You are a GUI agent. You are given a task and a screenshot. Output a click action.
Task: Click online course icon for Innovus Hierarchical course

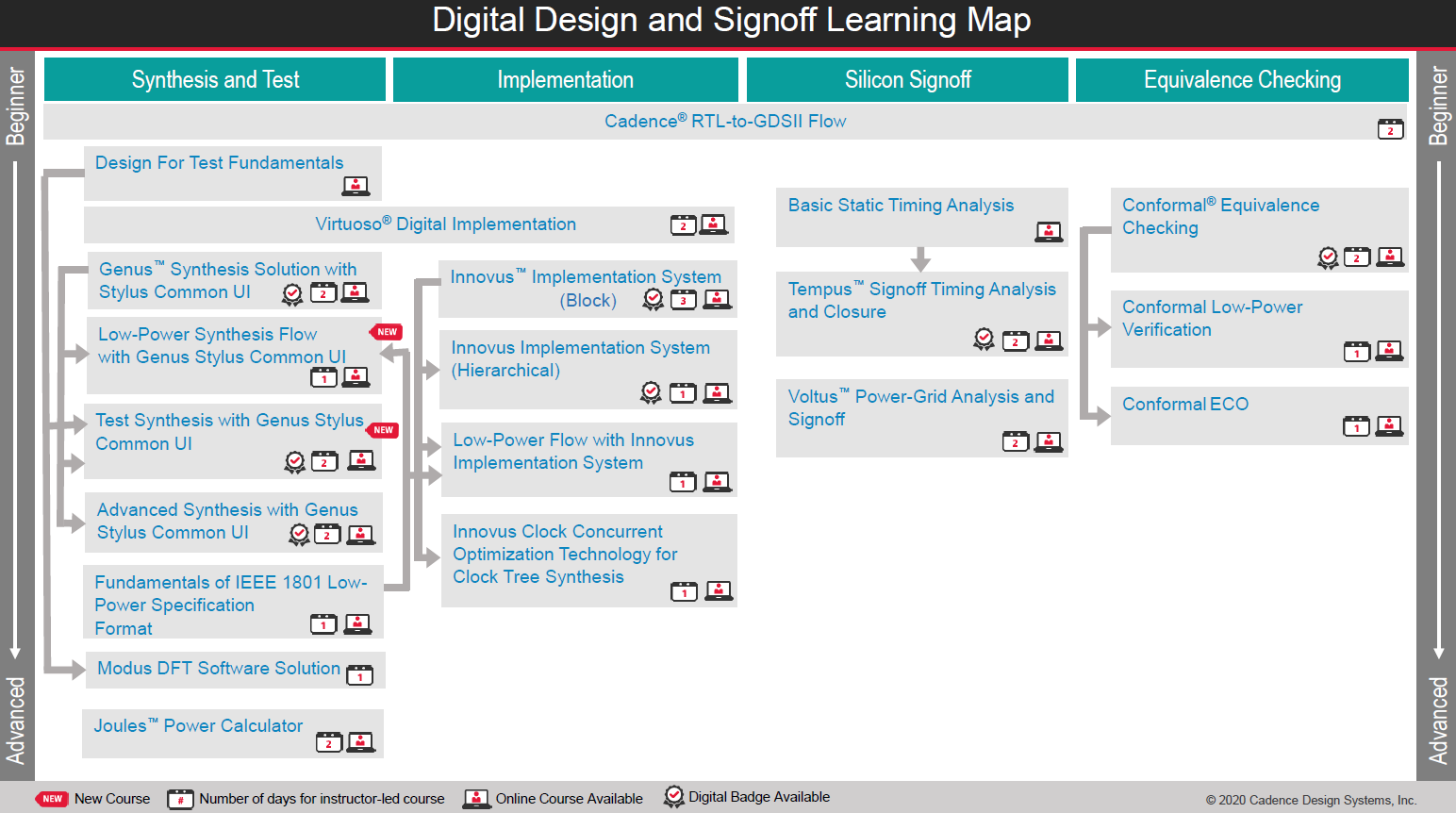point(718,392)
